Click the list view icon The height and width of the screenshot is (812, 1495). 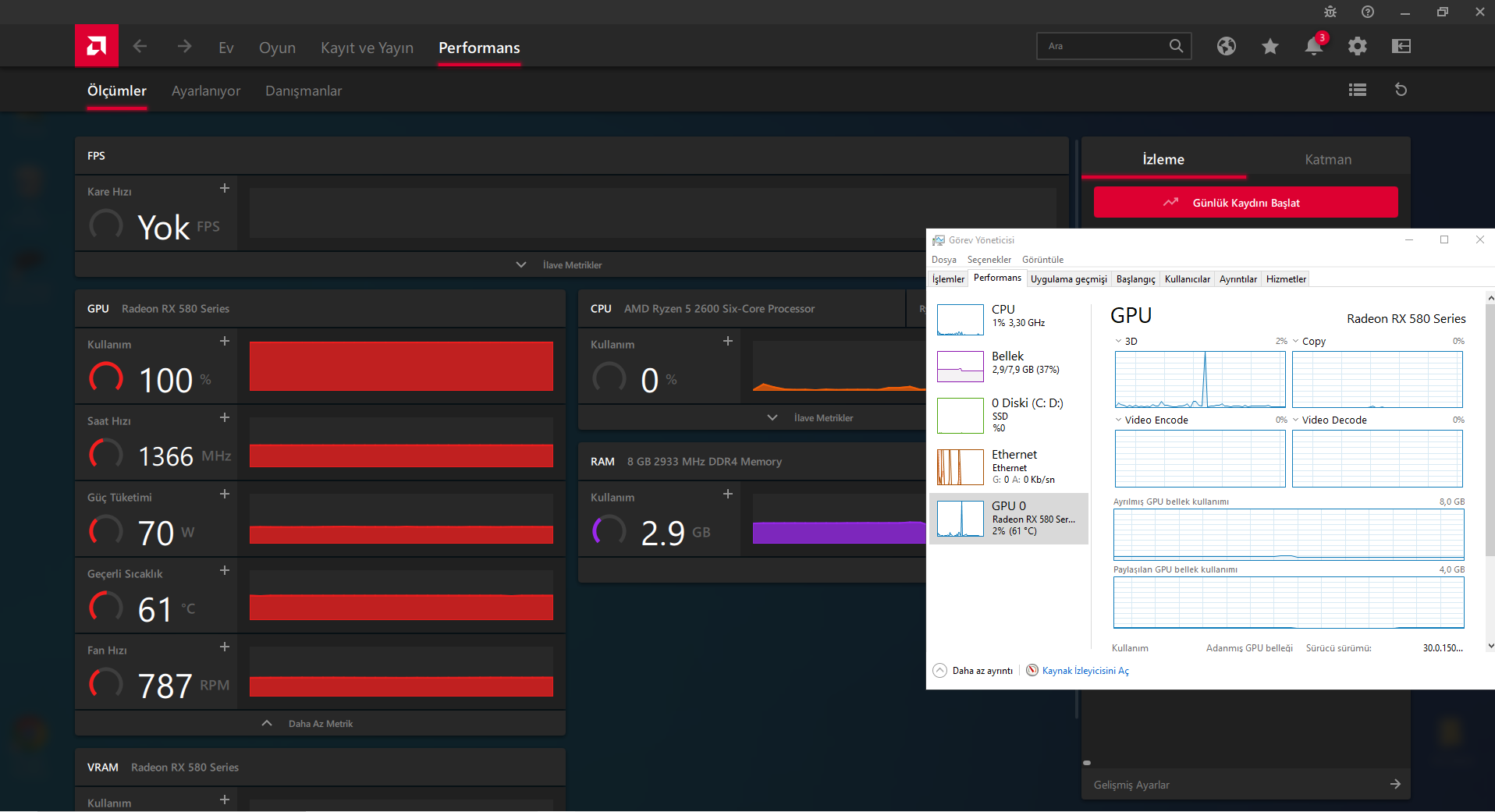(1357, 90)
